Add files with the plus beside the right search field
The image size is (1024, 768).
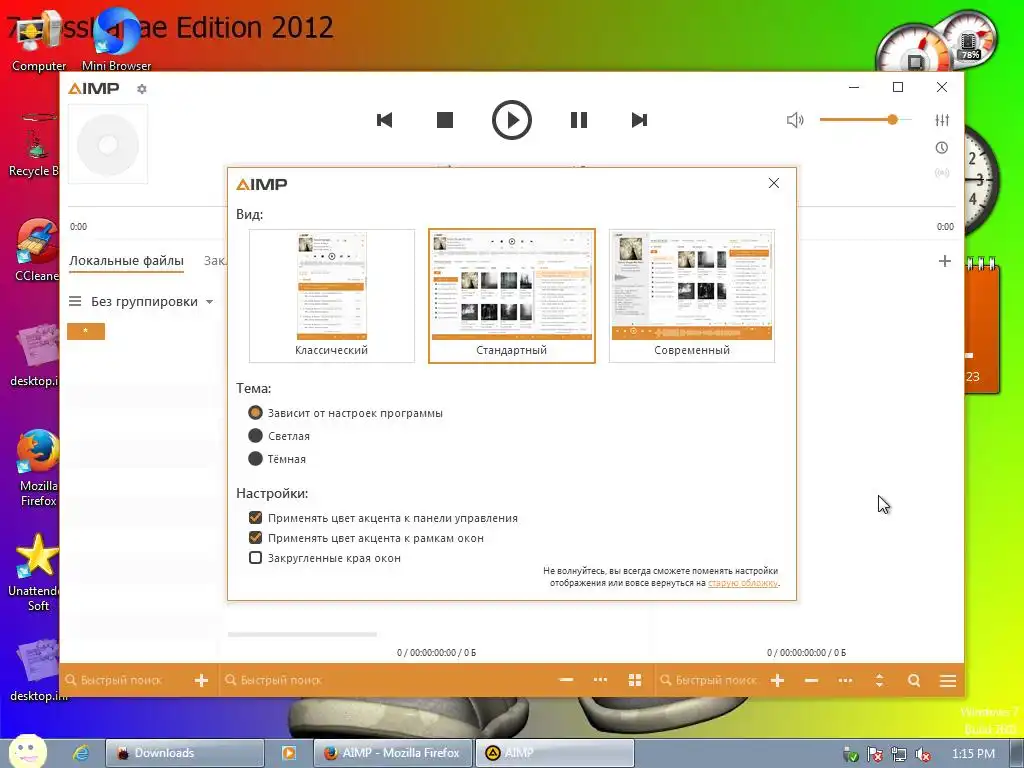point(777,680)
